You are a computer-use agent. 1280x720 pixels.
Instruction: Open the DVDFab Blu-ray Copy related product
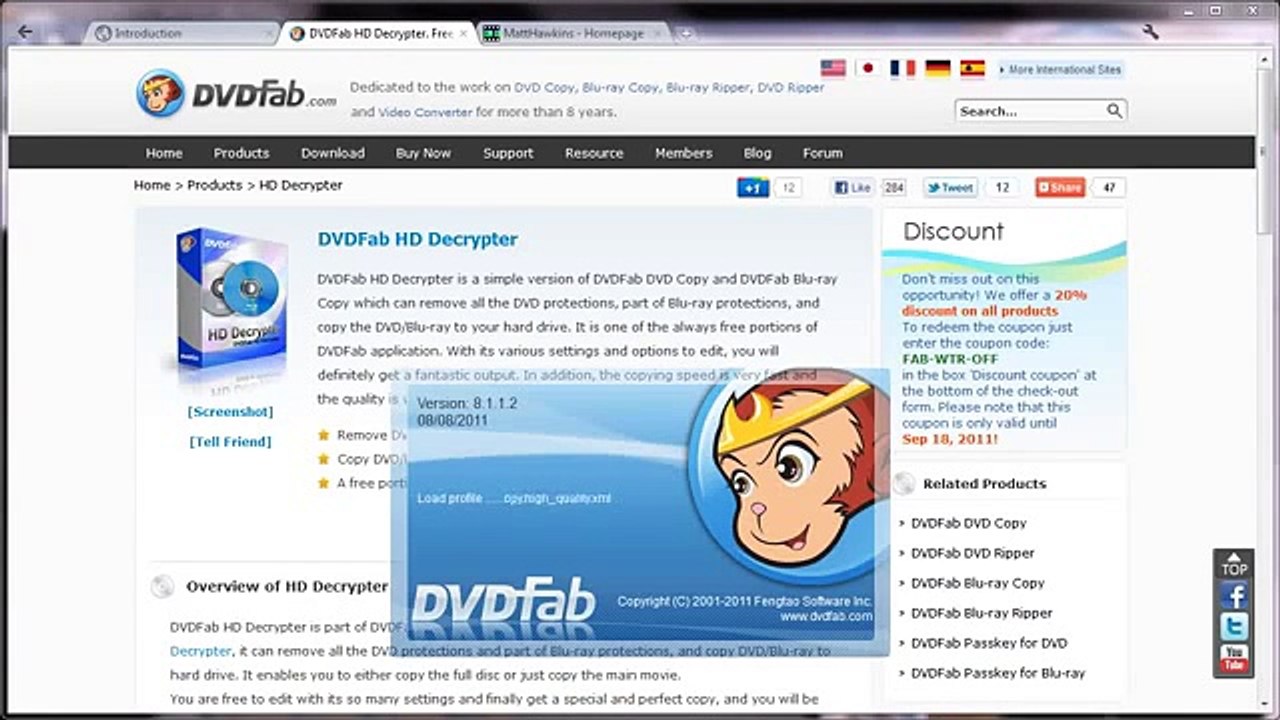[978, 583]
